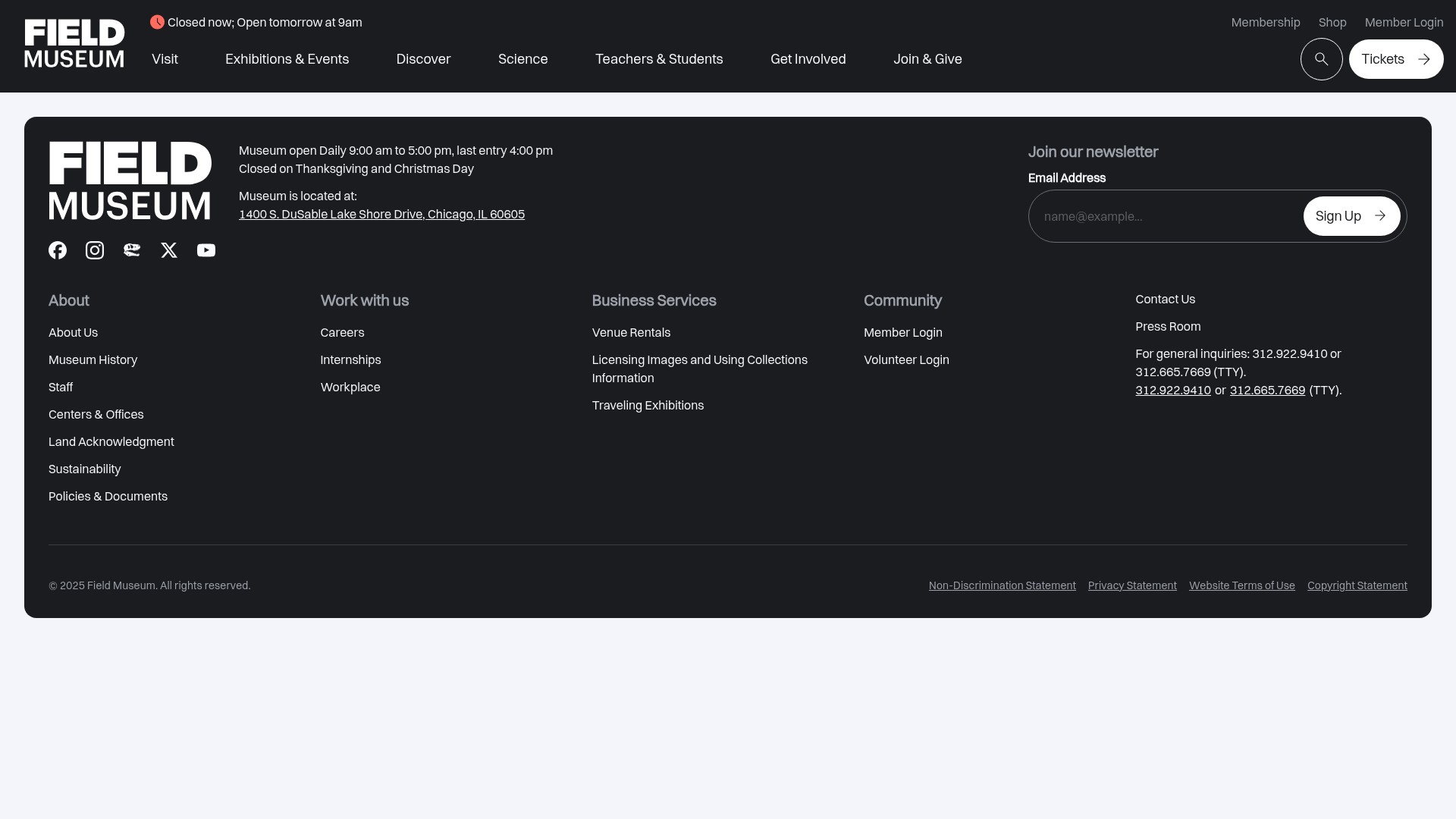Open the Visit menu
The image size is (1456, 819).
(165, 59)
